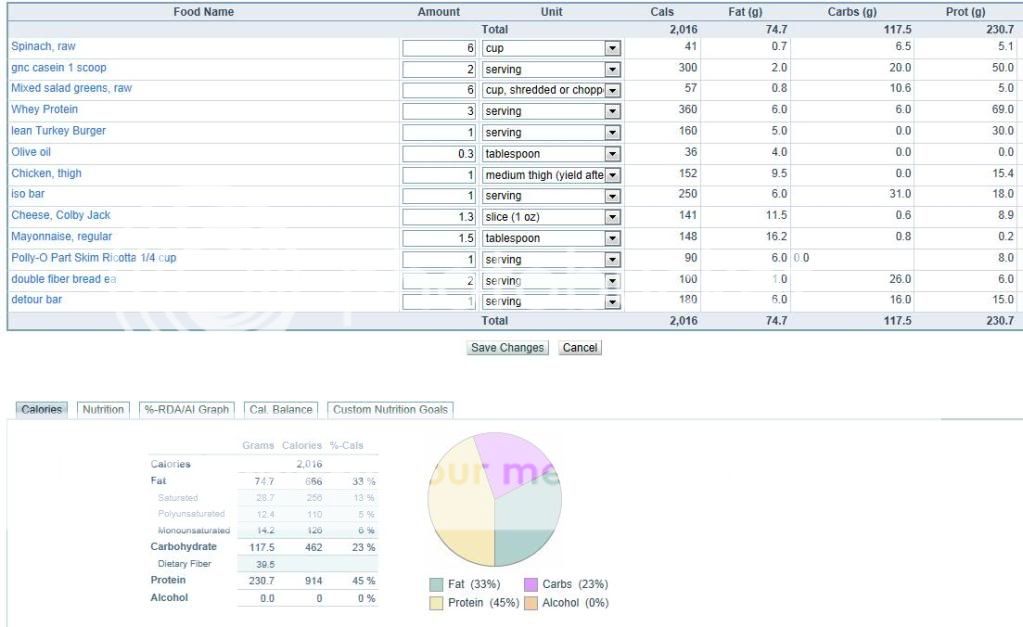Open the Whey Protein food link

tap(44, 109)
